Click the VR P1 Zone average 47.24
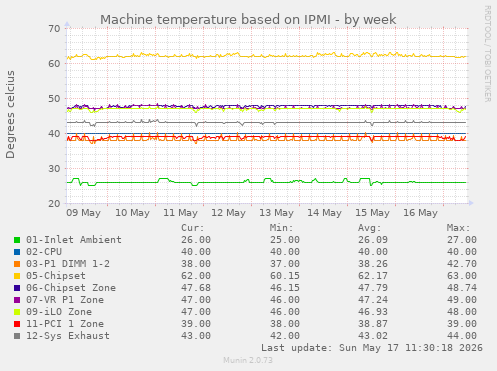This screenshot has width=497, height=371. [x=373, y=300]
